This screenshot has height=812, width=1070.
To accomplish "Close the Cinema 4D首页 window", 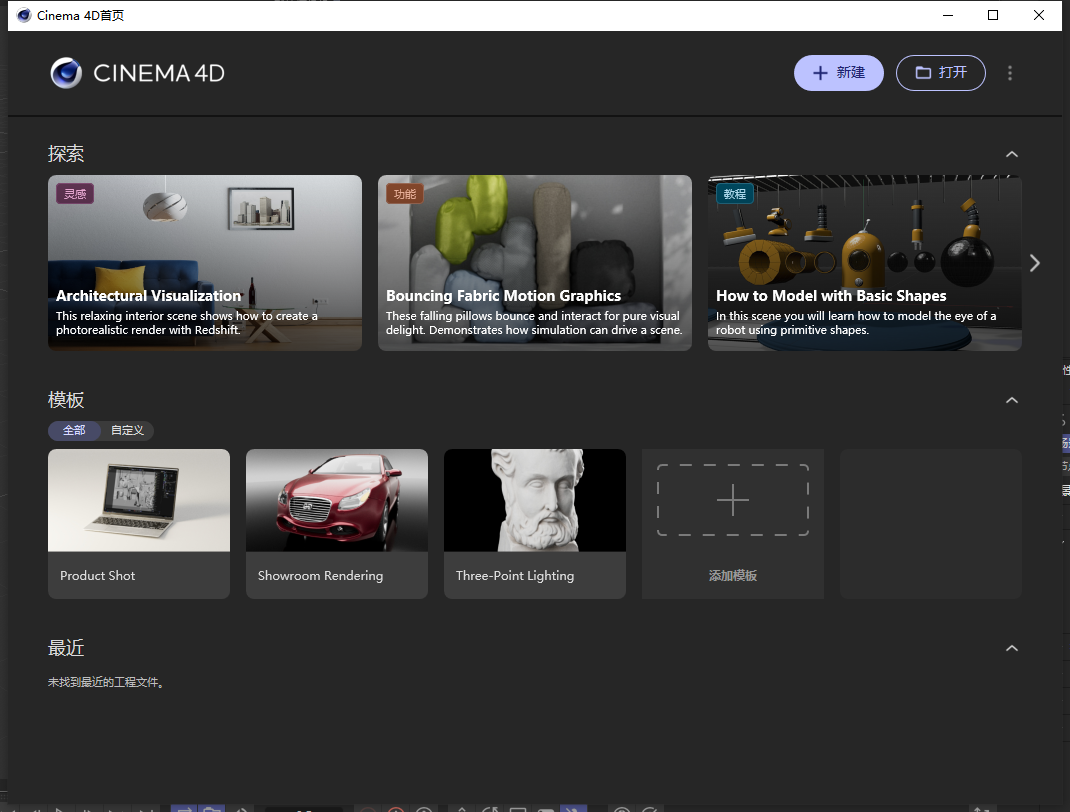I will coord(1039,15).
